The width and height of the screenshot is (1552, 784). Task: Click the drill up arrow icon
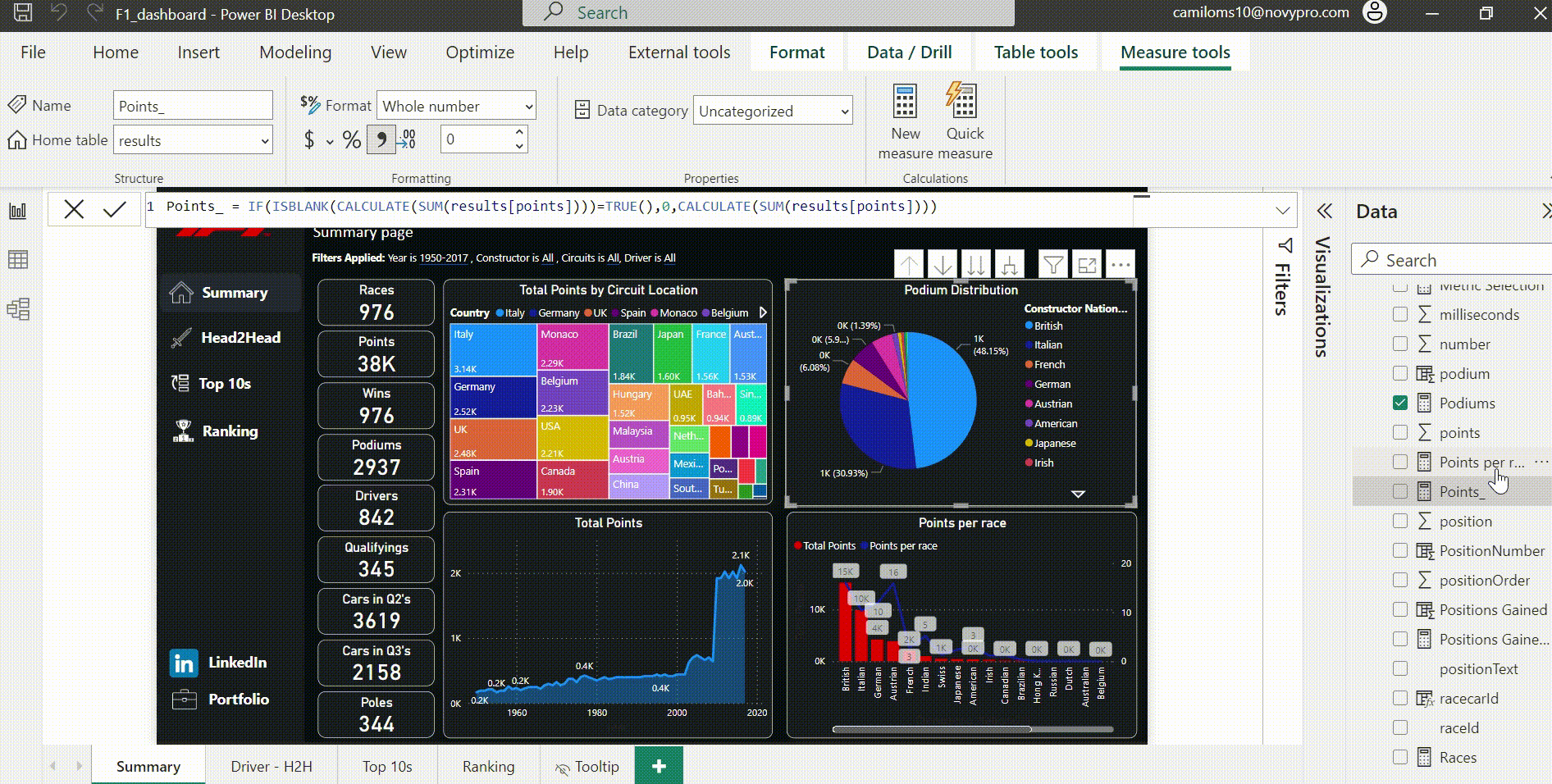click(x=909, y=265)
